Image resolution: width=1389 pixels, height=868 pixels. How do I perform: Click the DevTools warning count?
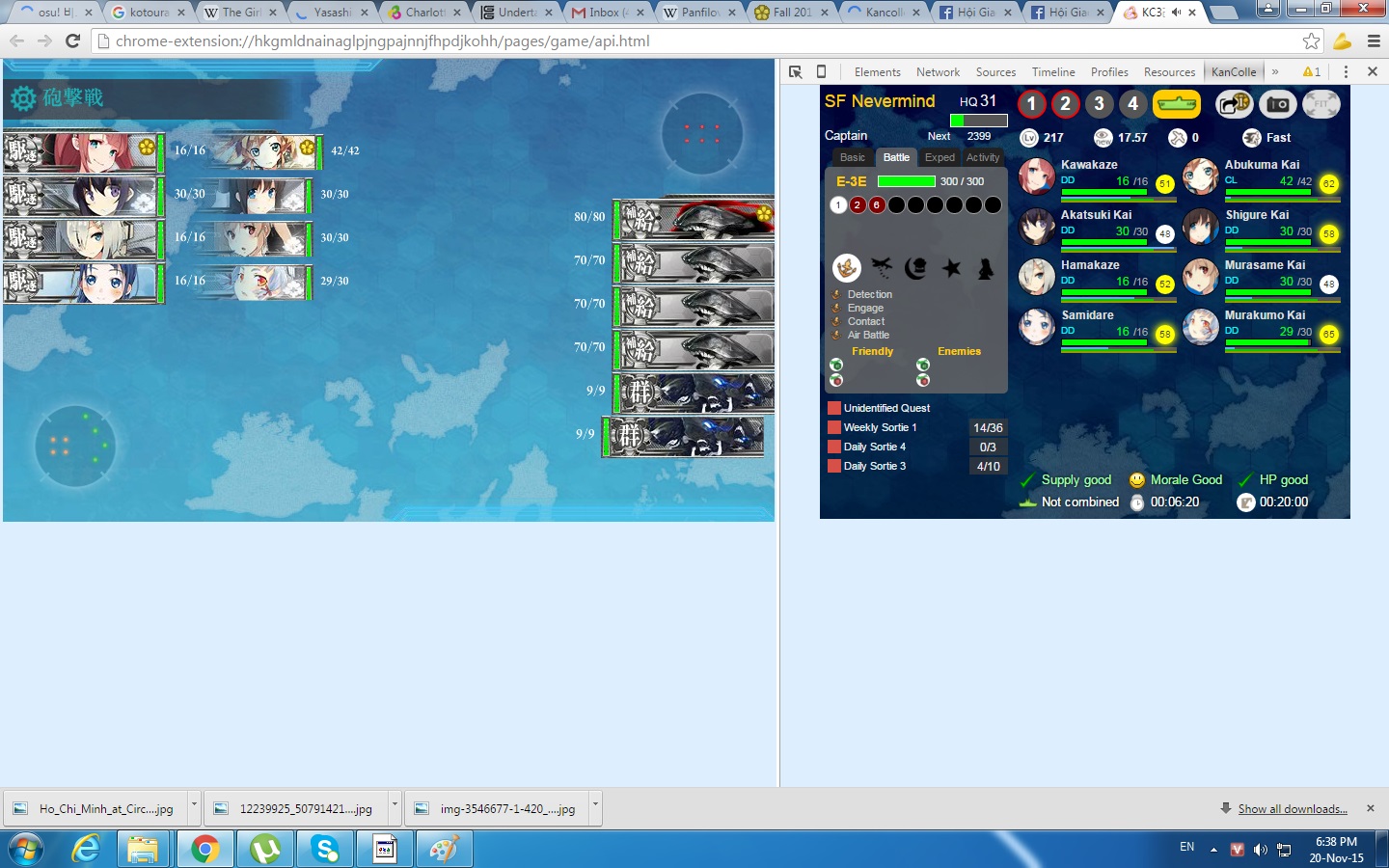pyautogui.click(x=1312, y=72)
